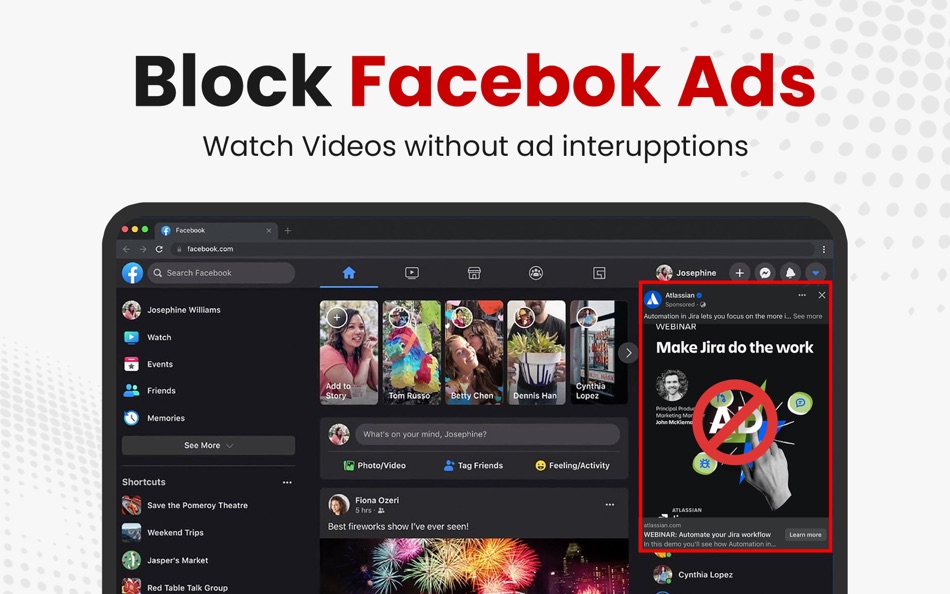
Task: View Dennis Han's story
Action: (x=536, y=352)
